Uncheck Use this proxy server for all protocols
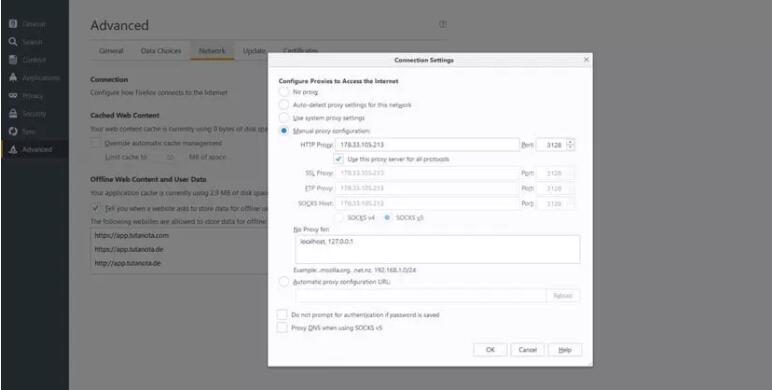The width and height of the screenshot is (772, 390). (x=339, y=159)
